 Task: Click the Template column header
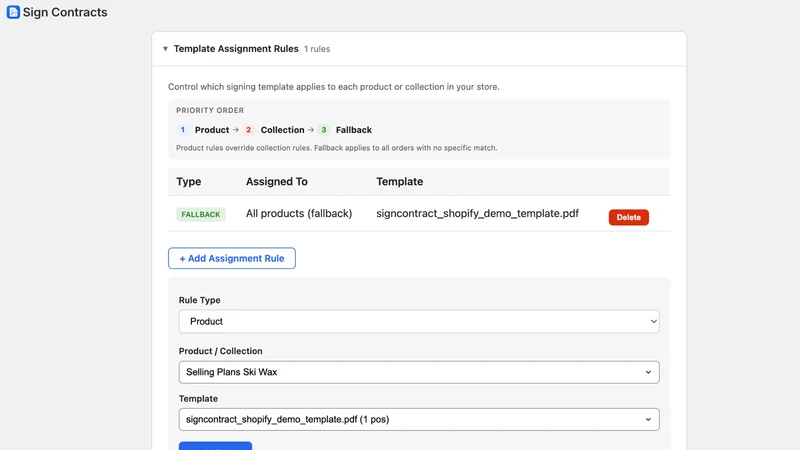[399, 182]
